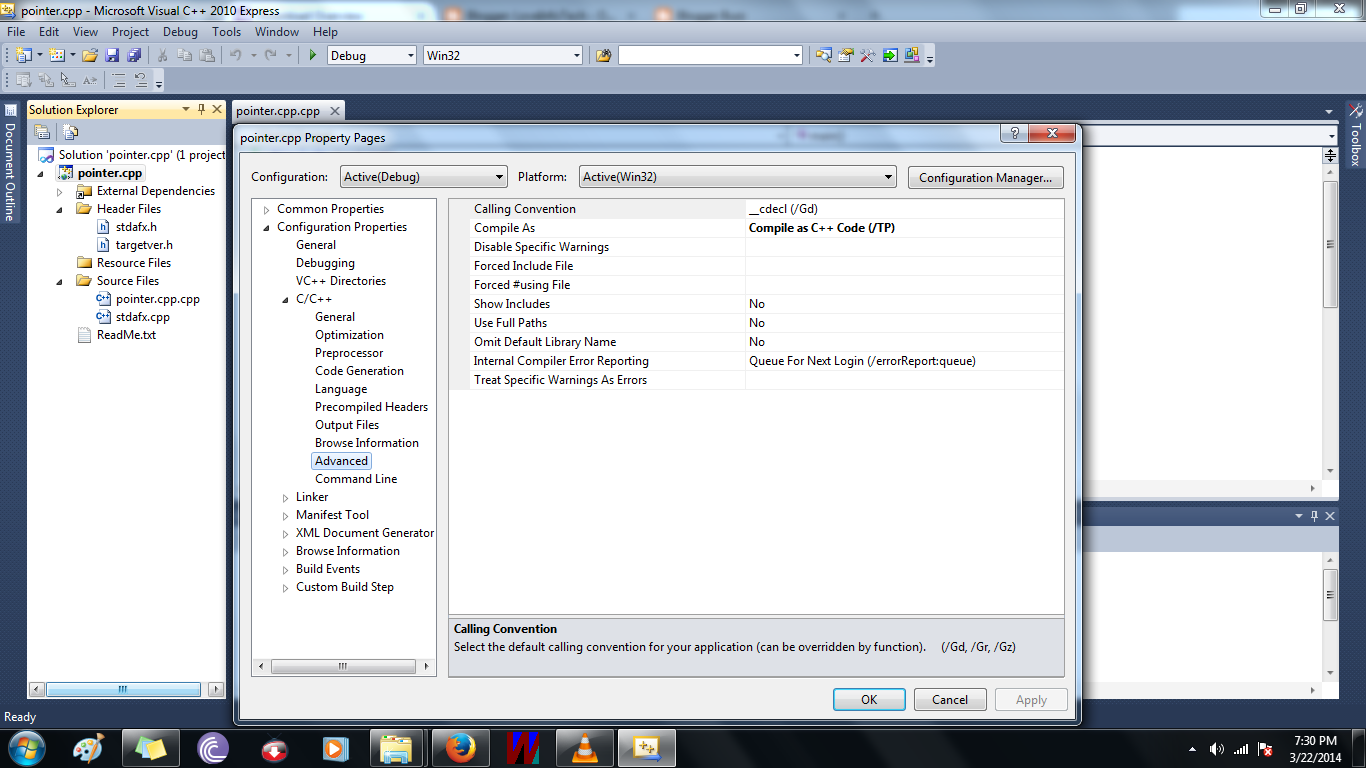Click the Start Page toolbar icon
The image size is (1366, 768).
pos(890,56)
